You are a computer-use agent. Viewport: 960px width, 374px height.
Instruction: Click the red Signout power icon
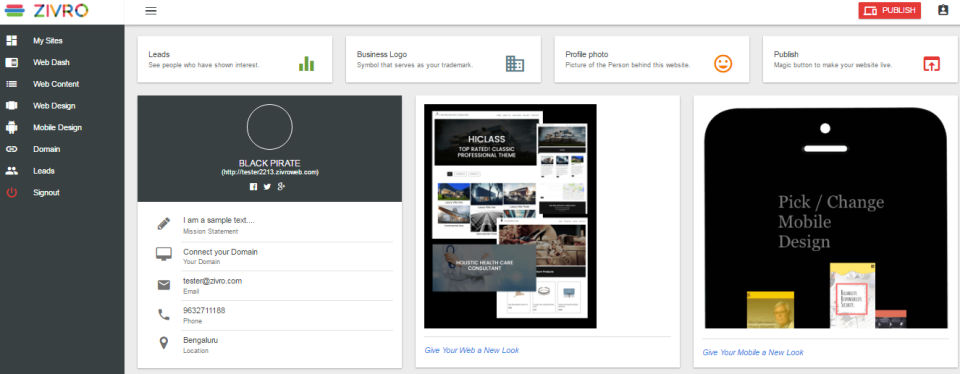pyautogui.click(x=12, y=192)
